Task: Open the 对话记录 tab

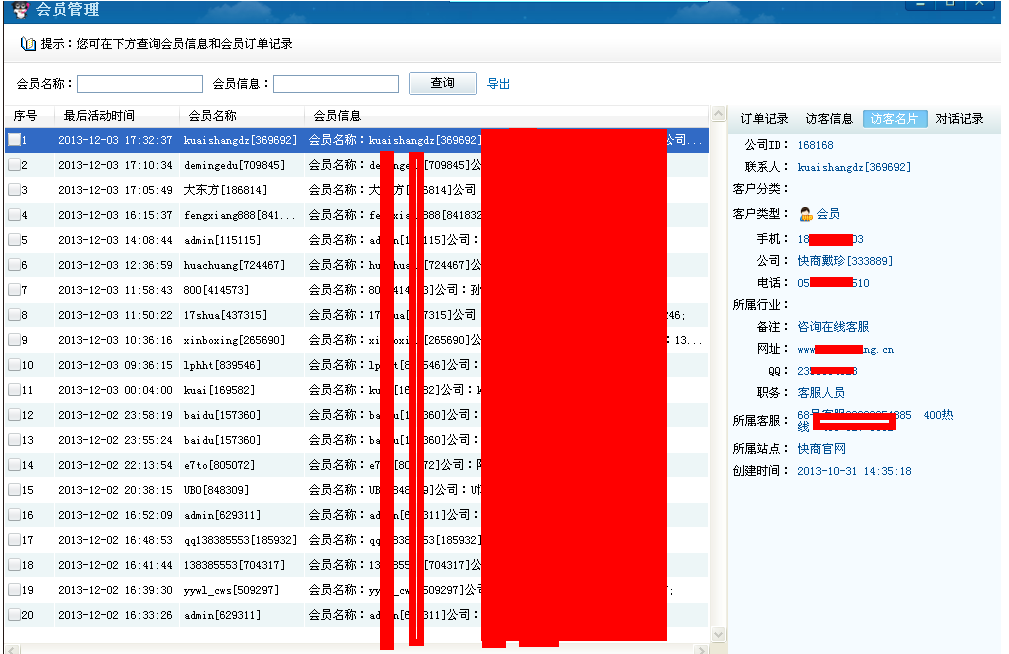Action: [959, 119]
